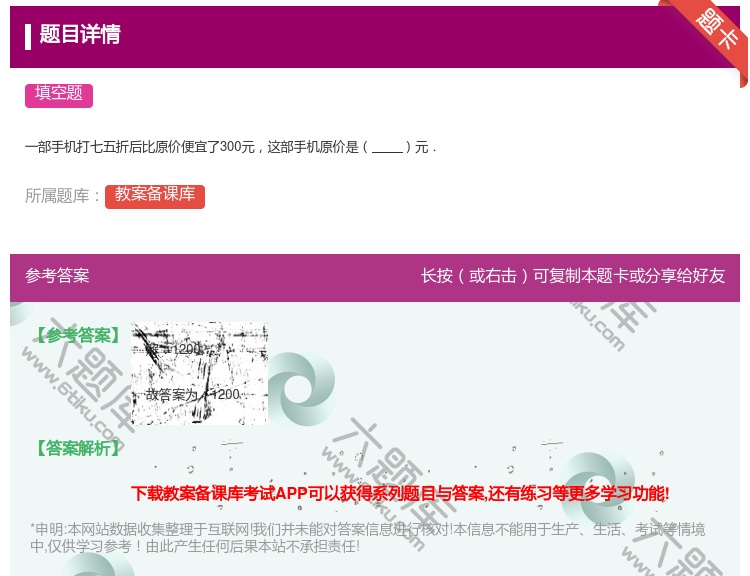Click the 题目详情 header title
750x576 pixels.
coord(80,34)
